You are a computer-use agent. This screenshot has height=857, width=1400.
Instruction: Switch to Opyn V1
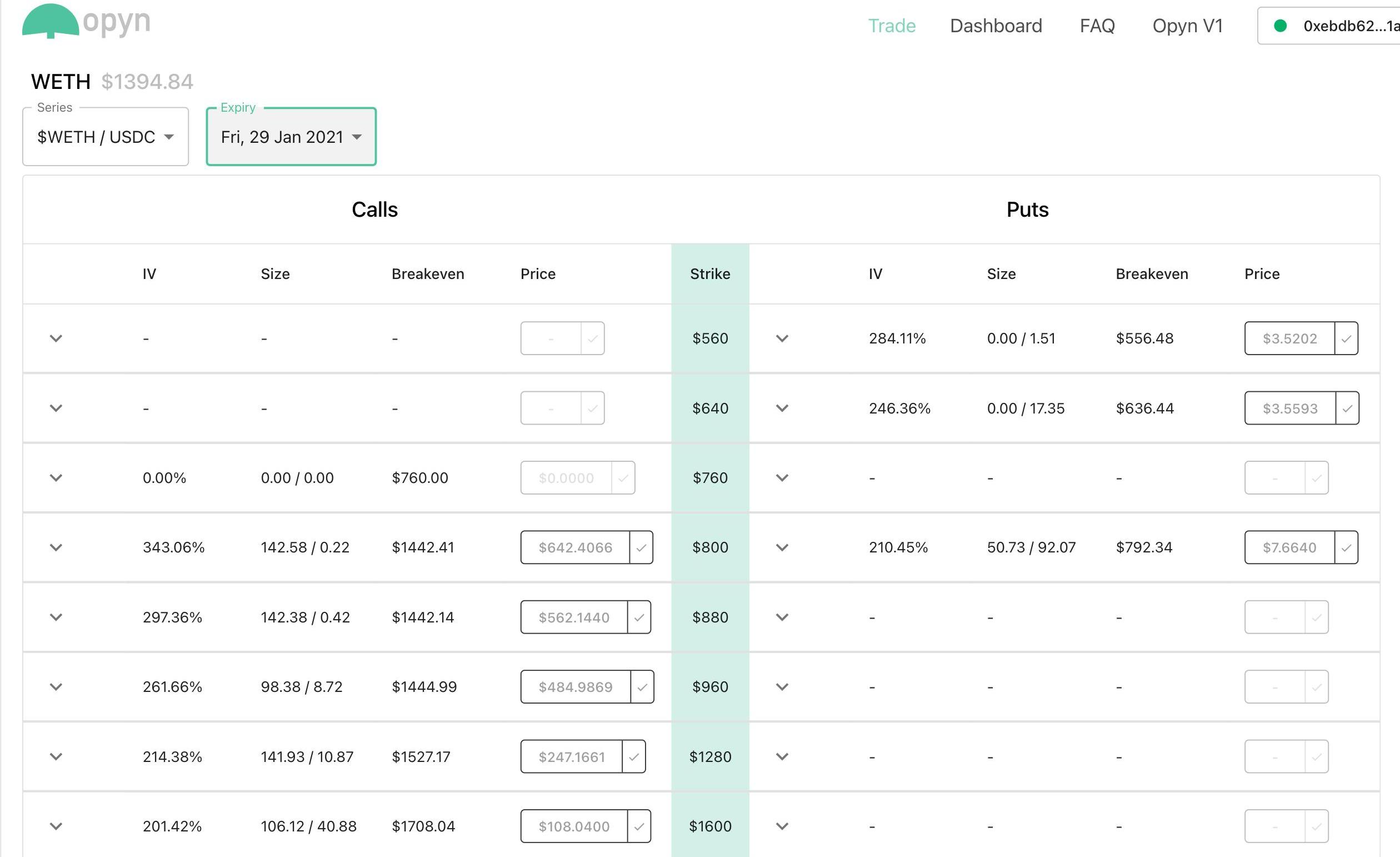coord(1187,26)
